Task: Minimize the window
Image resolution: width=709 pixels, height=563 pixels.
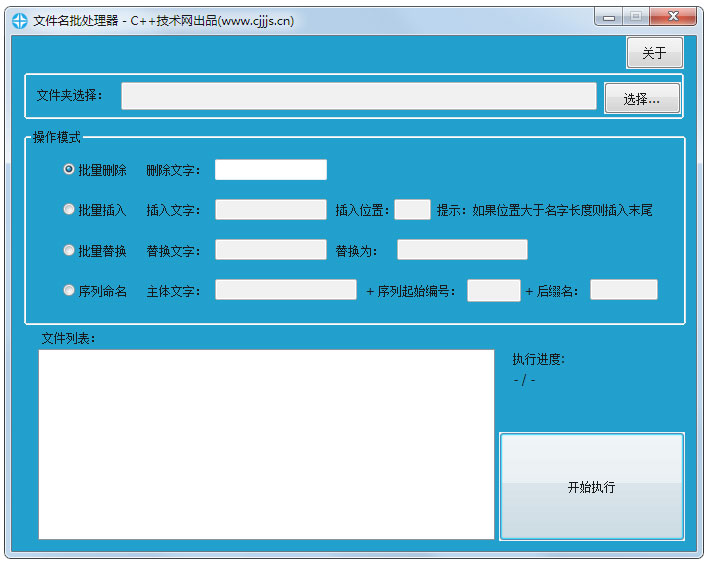Action: tap(609, 17)
